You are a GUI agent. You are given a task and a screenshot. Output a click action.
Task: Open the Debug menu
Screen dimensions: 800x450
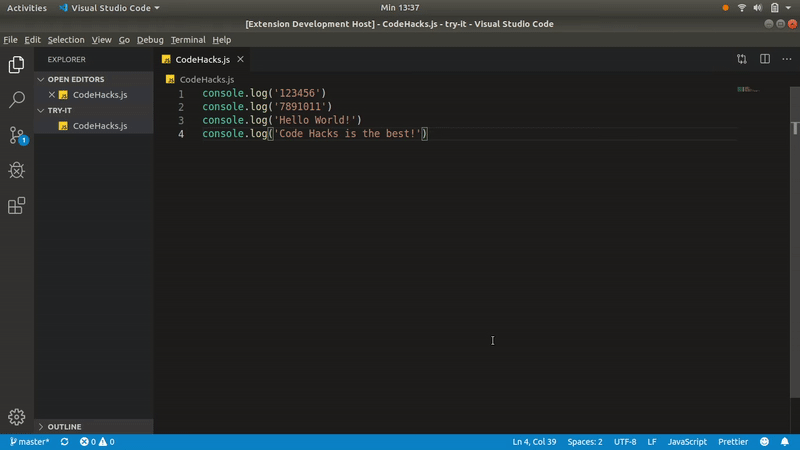150,40
